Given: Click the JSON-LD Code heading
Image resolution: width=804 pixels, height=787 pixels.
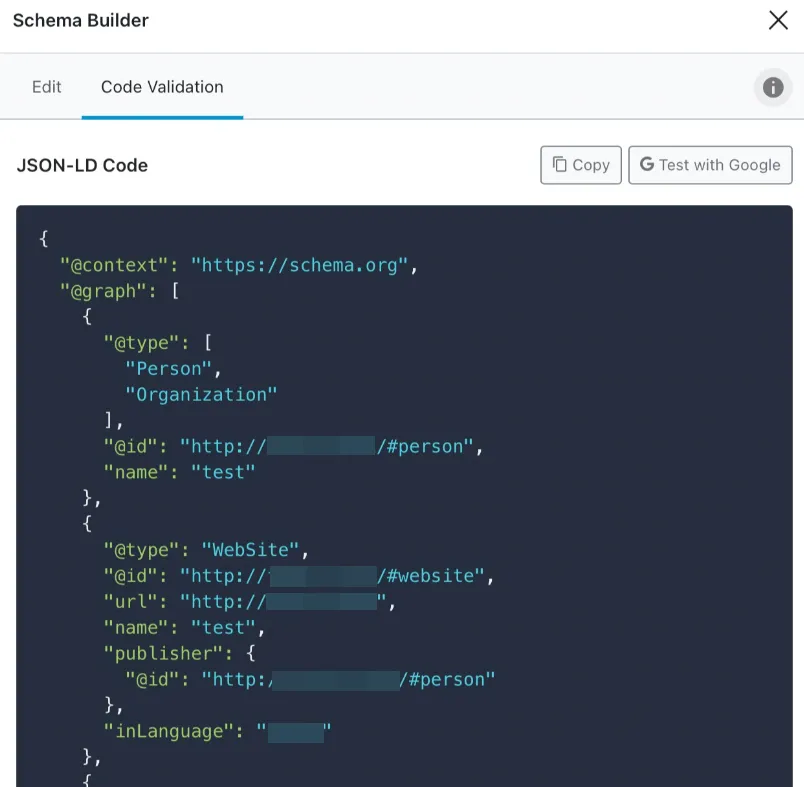Looking at the screenshot, I should pyautogui.click(x=82, y=166).
